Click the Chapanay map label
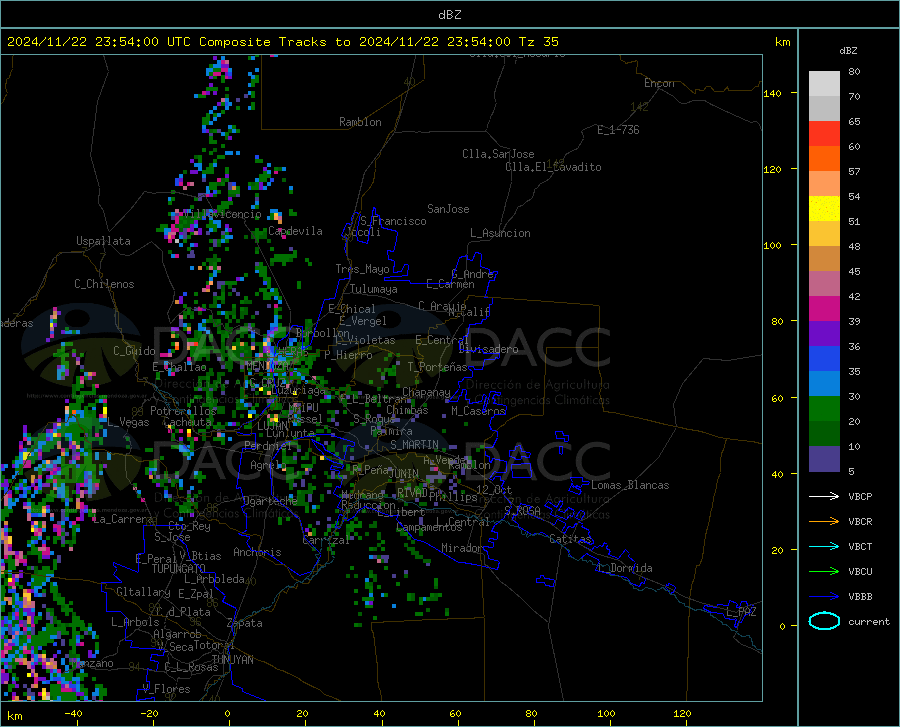The image size is (900, 727). (x=426, y=392)
